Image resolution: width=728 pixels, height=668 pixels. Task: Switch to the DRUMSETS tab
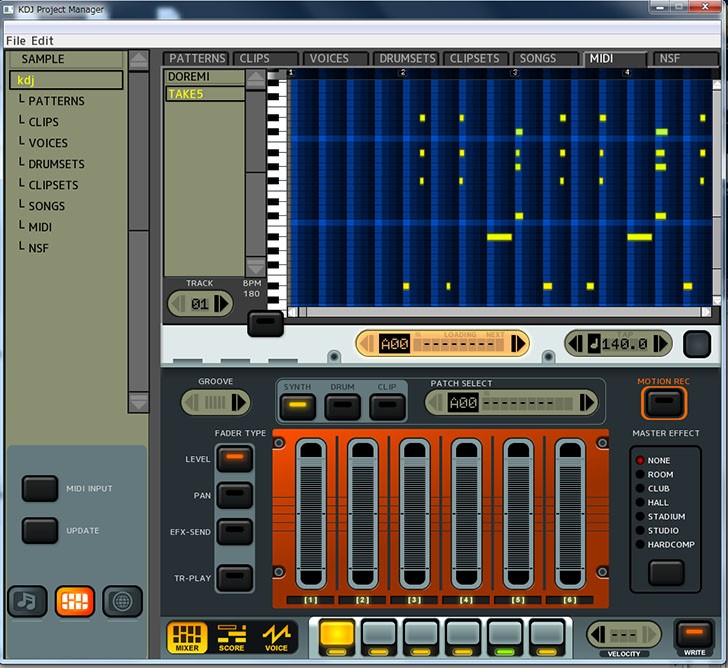coord(405,58)
